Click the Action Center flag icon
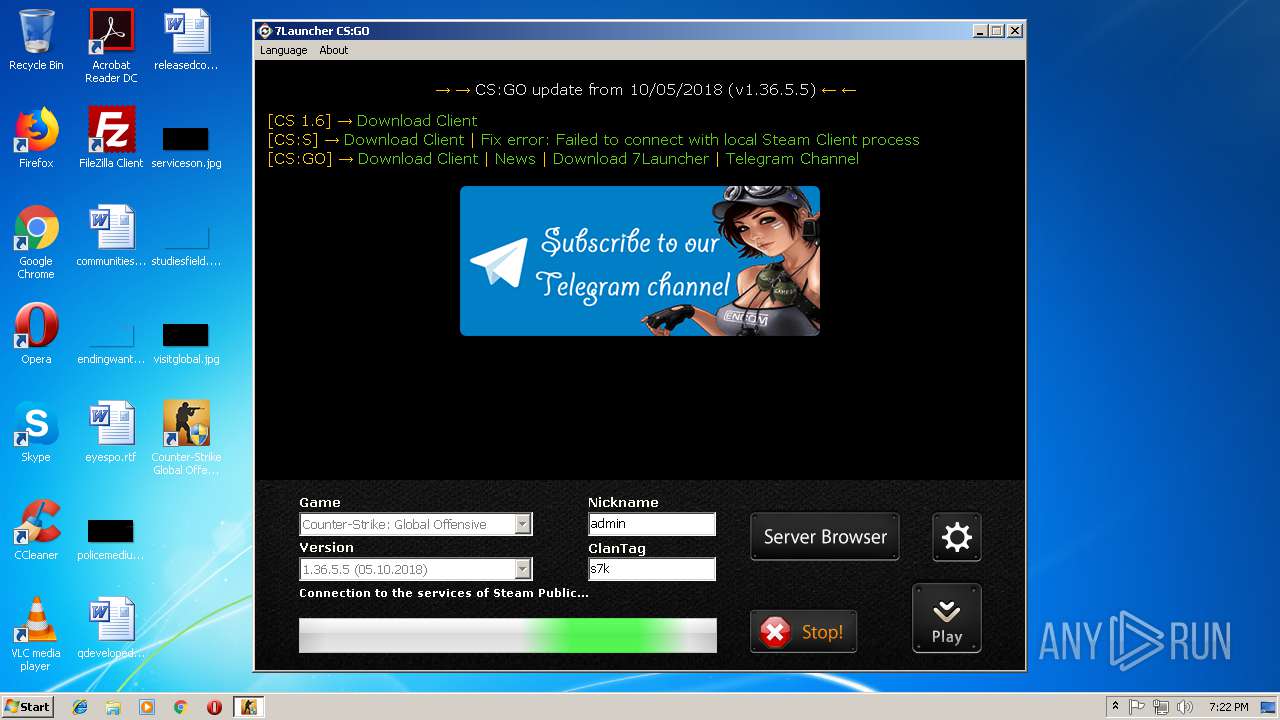 pyautogui.click(x=1137, y=707)
